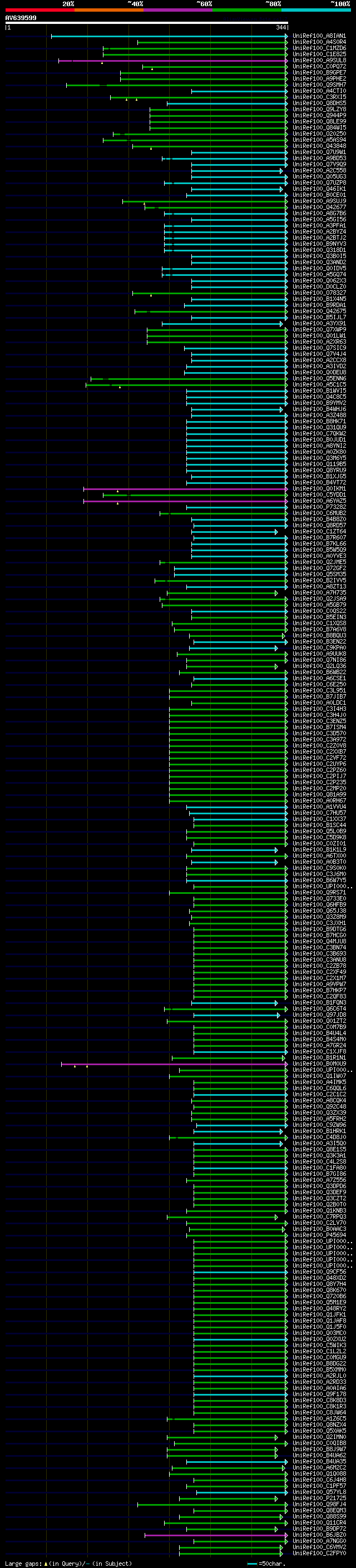Open hit UniRef100_B2IVV5
Screen dimensions: 356x1568
tap(319, 581)
